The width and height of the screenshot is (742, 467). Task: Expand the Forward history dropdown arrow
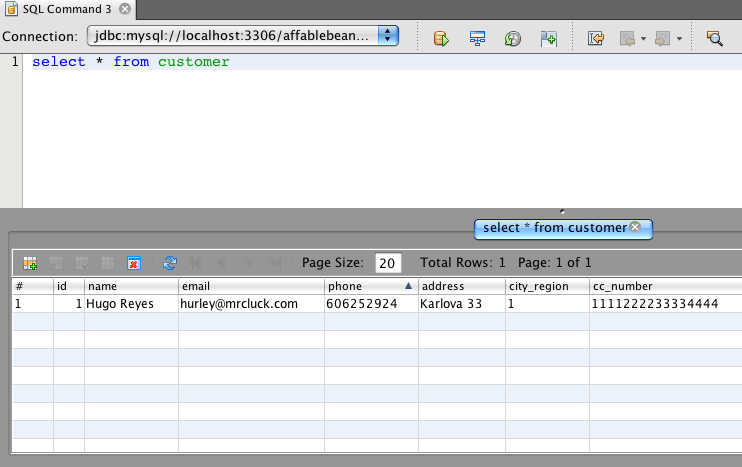coord(678,39)
